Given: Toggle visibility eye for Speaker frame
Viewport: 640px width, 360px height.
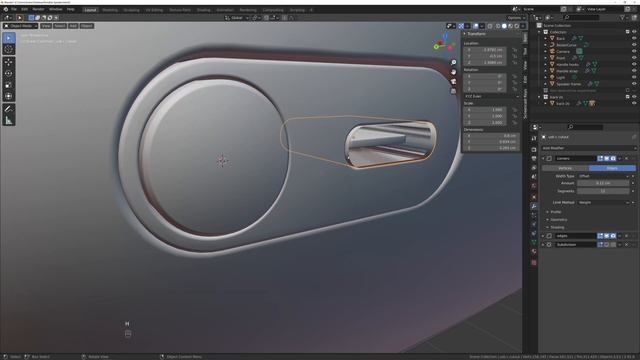Looking at the screenshot, I should (634, 84).
